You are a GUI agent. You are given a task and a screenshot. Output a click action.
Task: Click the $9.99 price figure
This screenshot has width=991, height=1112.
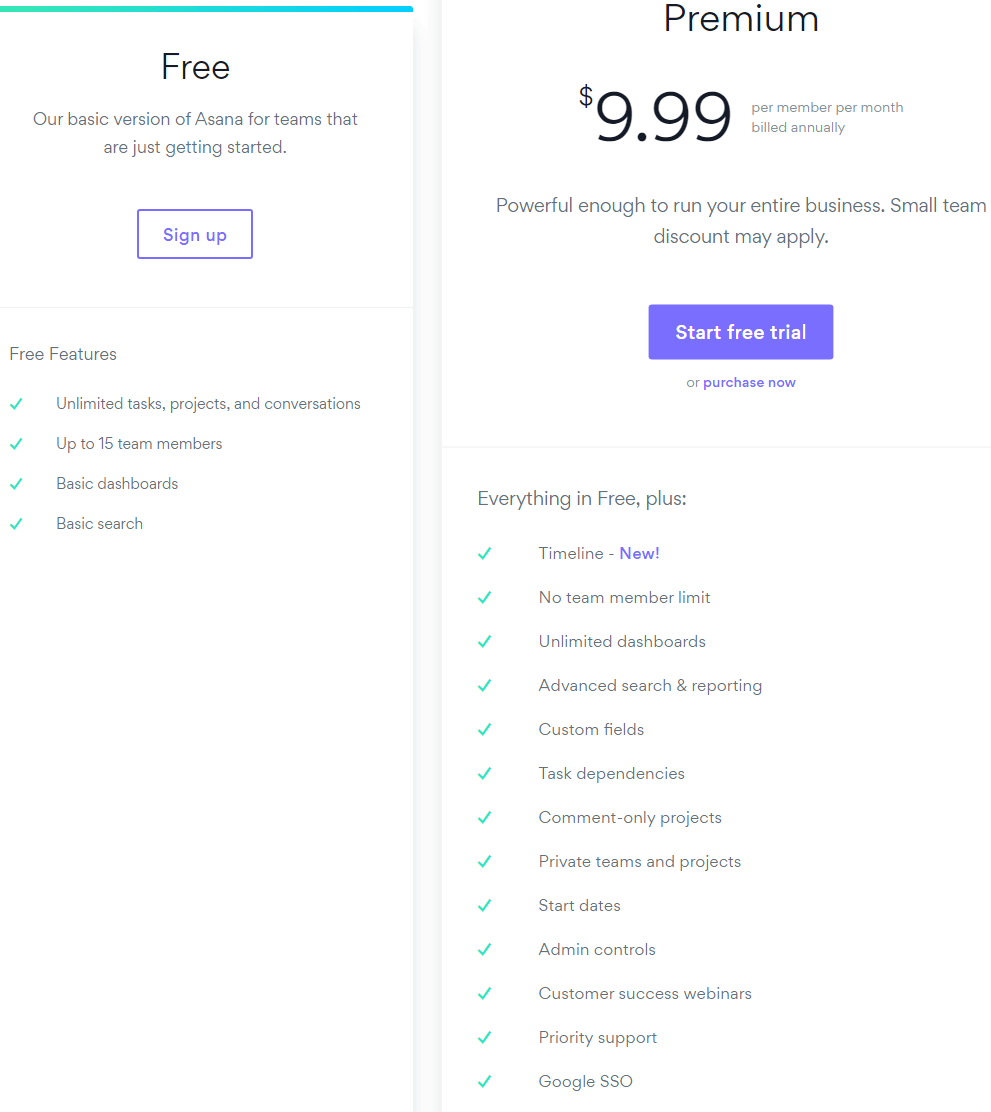pos(655,115)
